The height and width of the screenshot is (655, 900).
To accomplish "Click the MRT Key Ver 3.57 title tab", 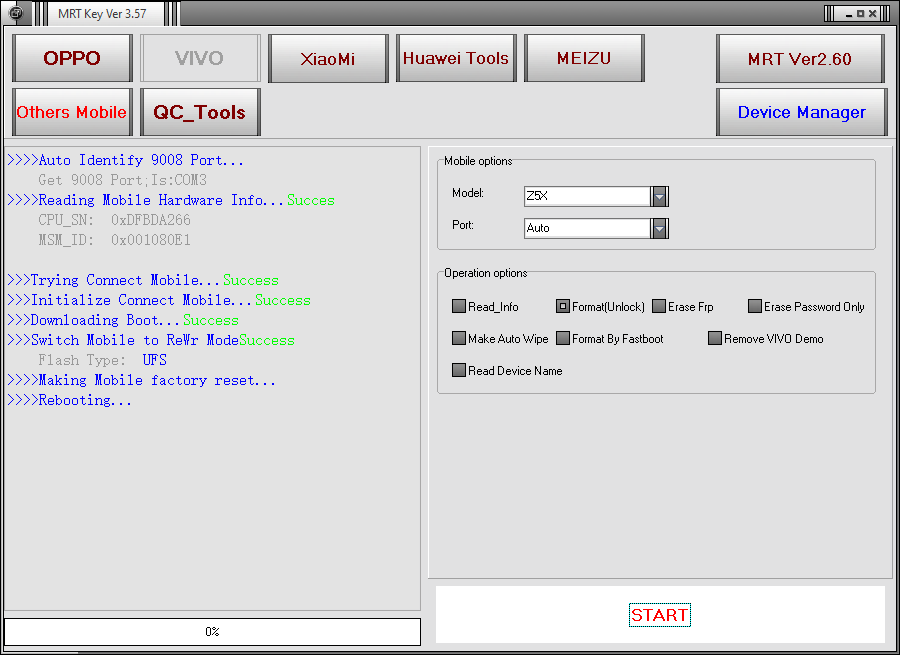I will tap(102, 14).
